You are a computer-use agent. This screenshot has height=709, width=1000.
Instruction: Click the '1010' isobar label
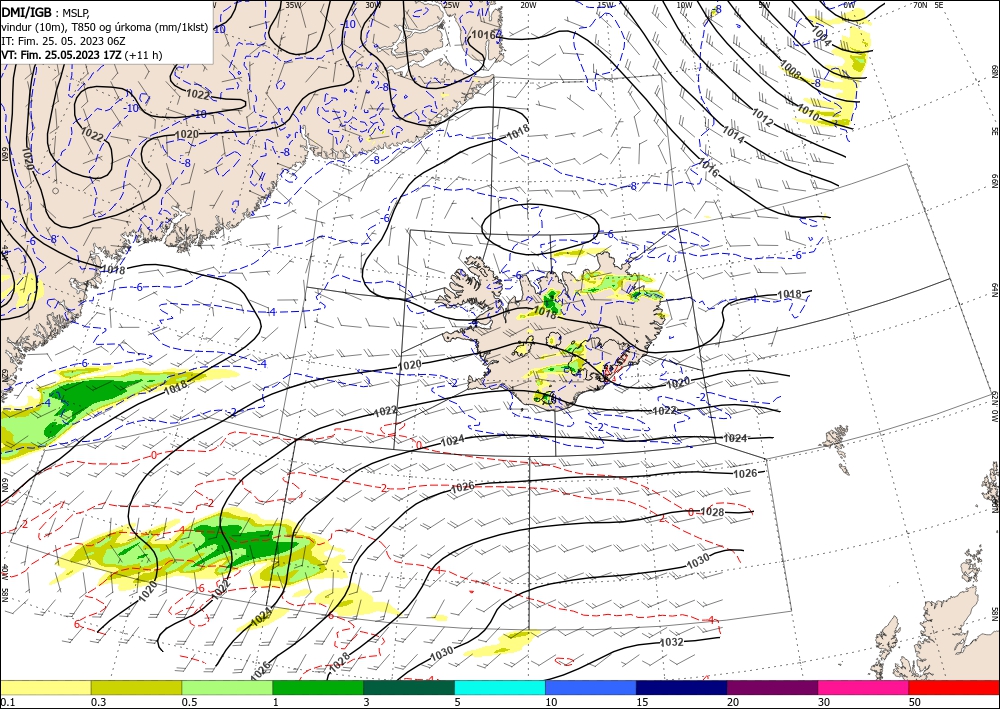(808, 113)
